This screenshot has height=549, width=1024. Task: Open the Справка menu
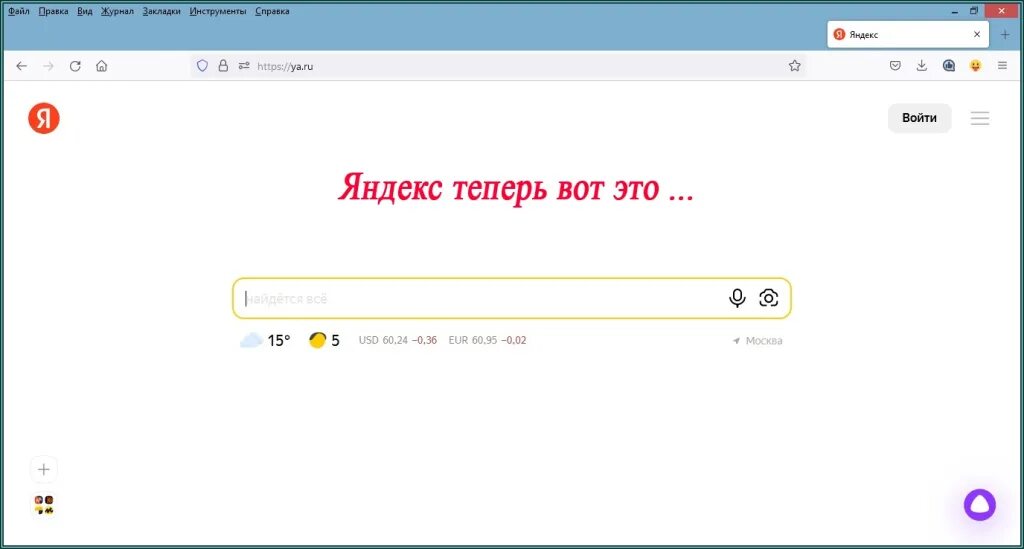tap(272, 11)
